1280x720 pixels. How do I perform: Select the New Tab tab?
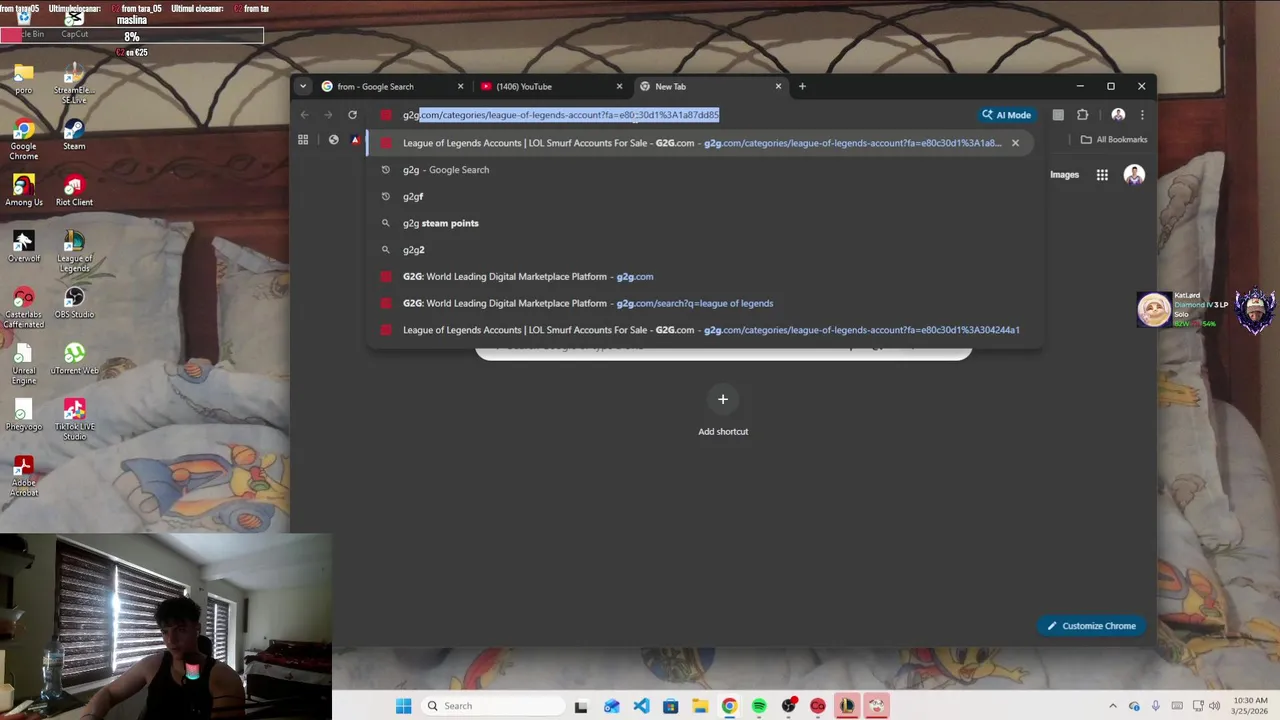709,86
